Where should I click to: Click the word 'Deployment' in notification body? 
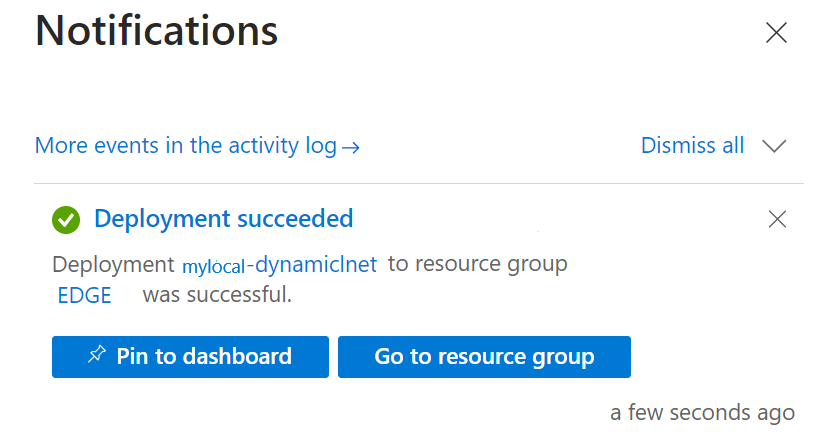coord(112,265)
